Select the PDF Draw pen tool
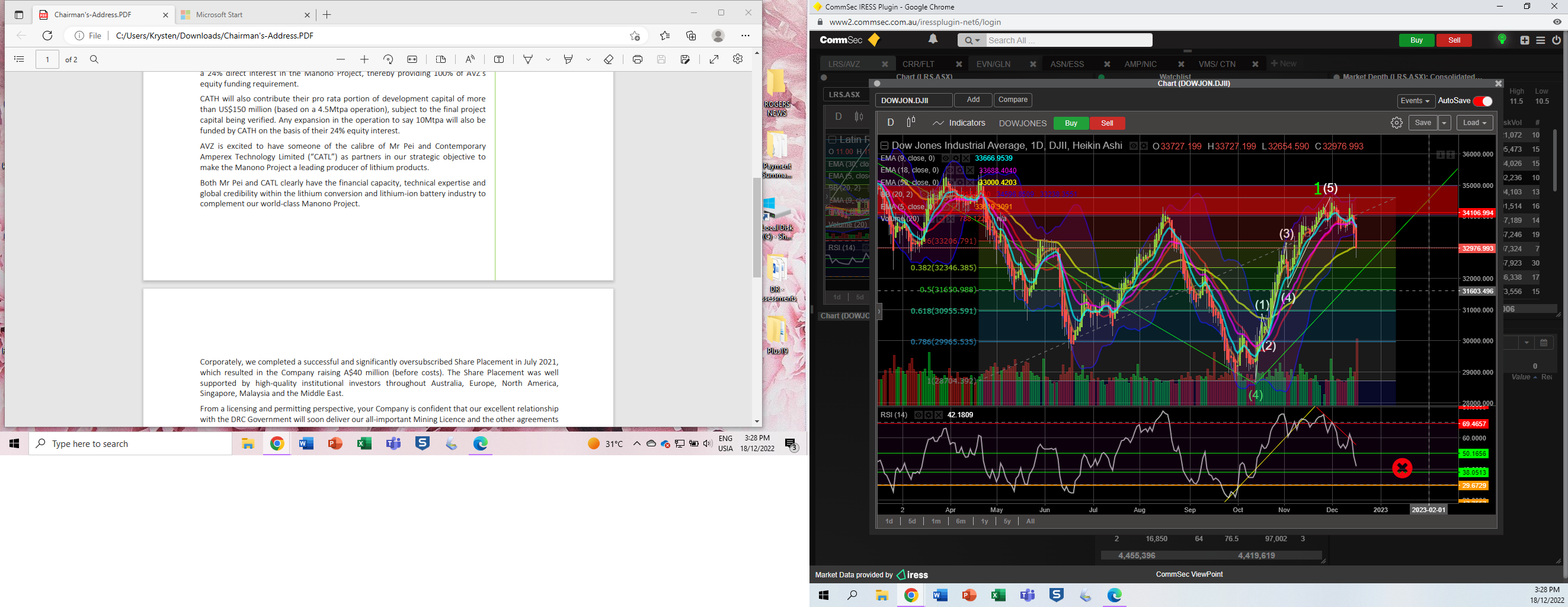1568x607 pixels. coord(529,59)
